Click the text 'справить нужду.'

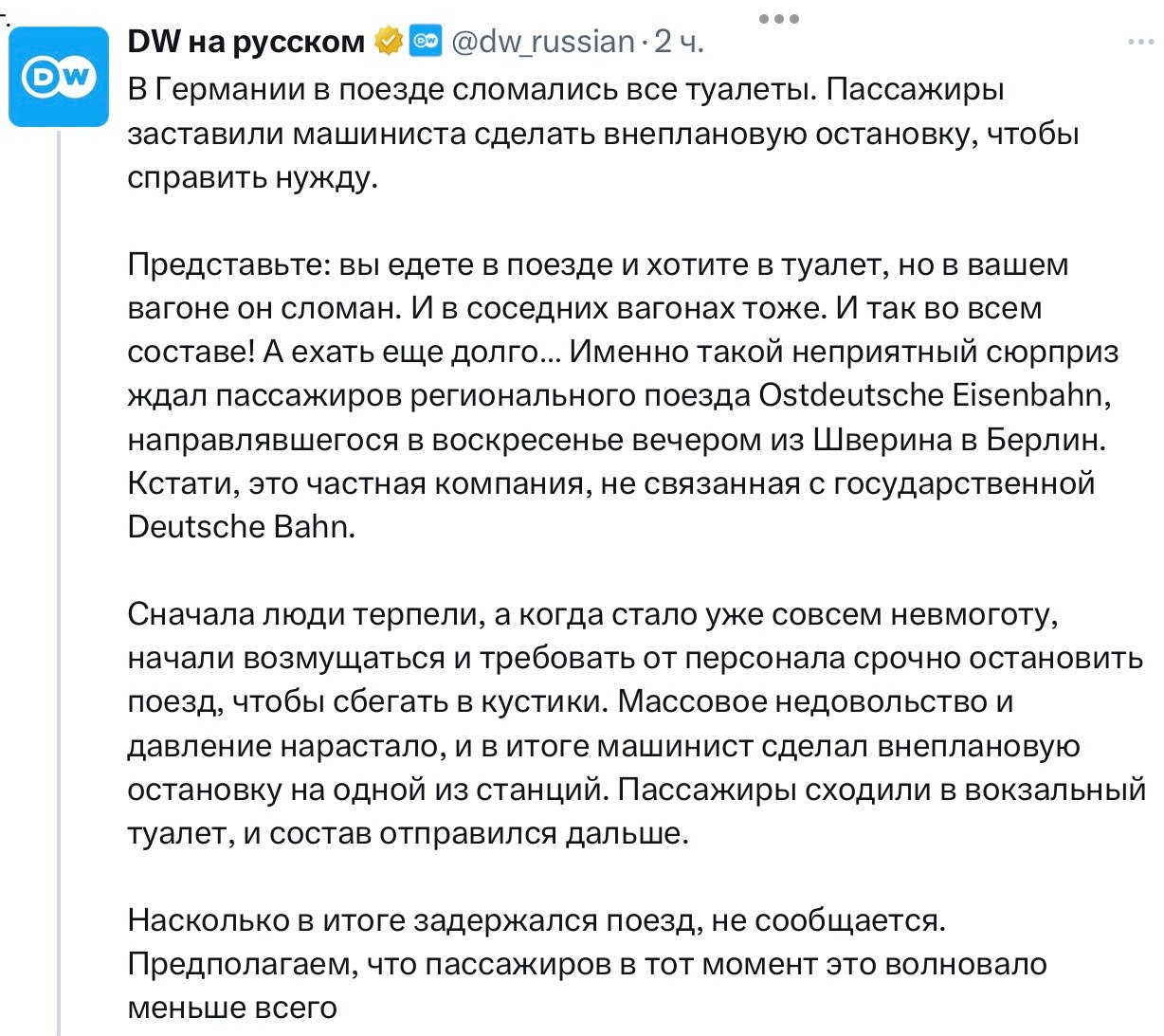click(x=253, y=178)
